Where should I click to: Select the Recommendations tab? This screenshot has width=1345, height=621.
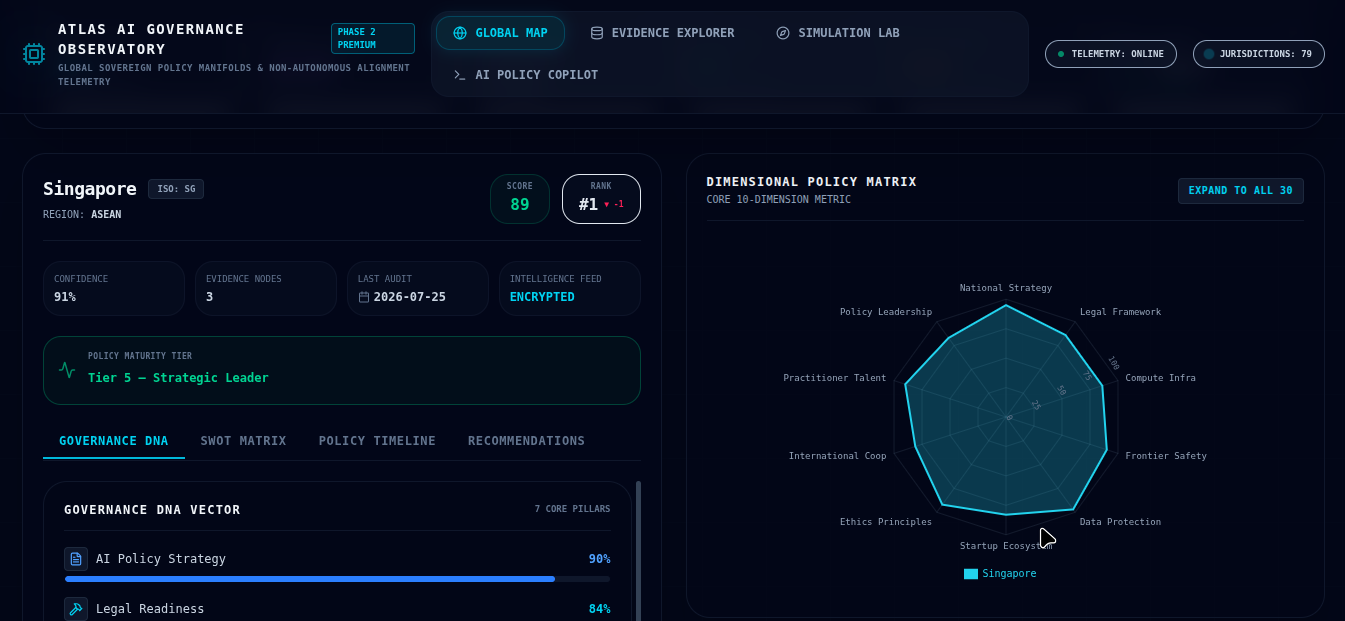click(526, 441)
